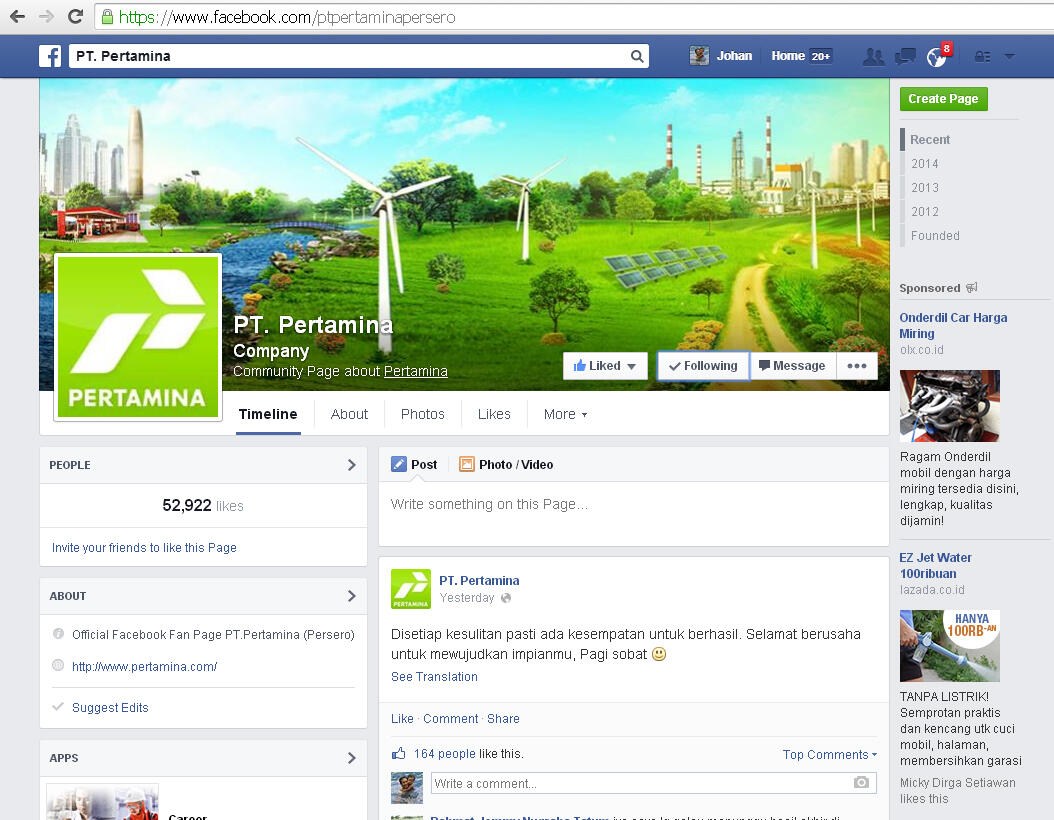The height and width of the screenshot is (820, 1054).
Task: Jump to 2013 in the timeline
Action: [x=925, y=188]
